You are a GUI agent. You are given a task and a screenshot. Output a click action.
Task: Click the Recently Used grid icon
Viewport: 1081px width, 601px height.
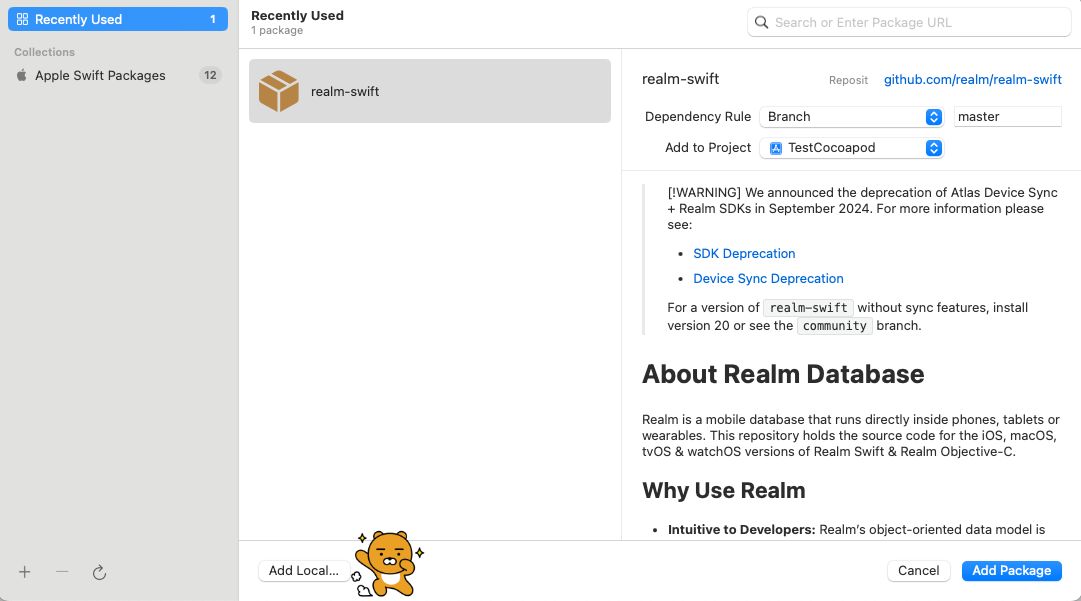tap(22, 19)
